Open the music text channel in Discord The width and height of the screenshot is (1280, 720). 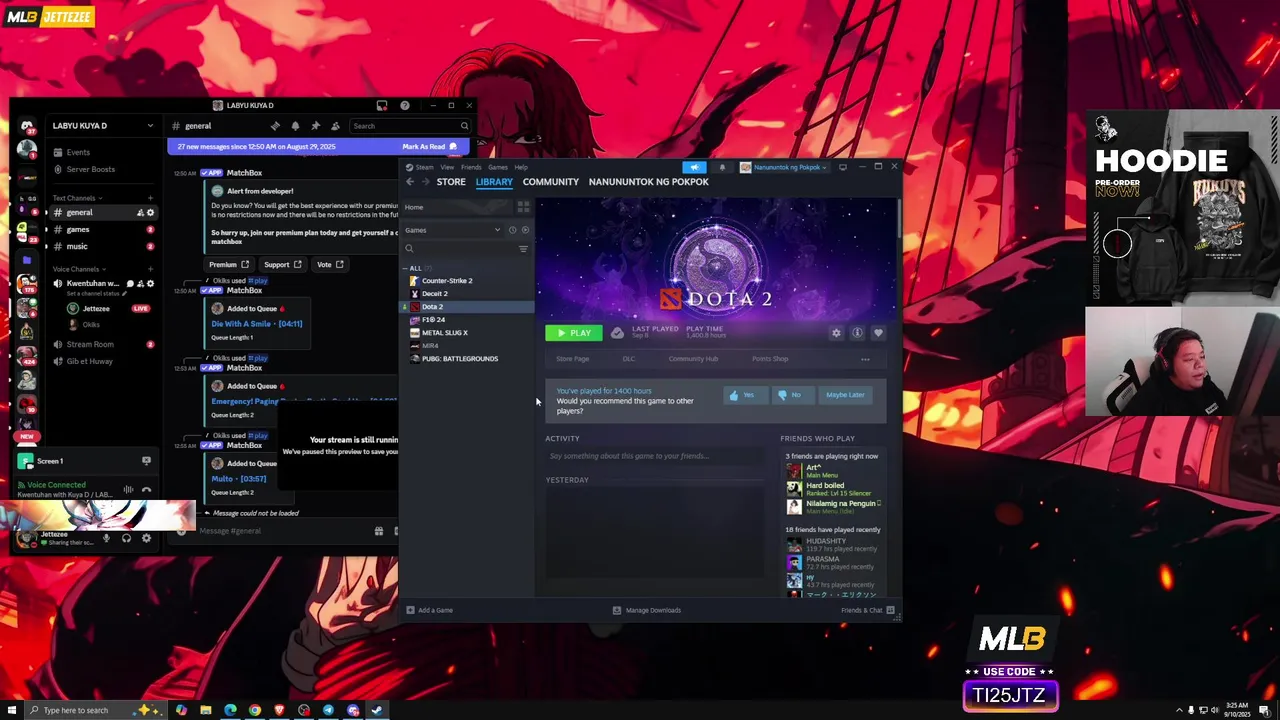(x=103, y=246)
